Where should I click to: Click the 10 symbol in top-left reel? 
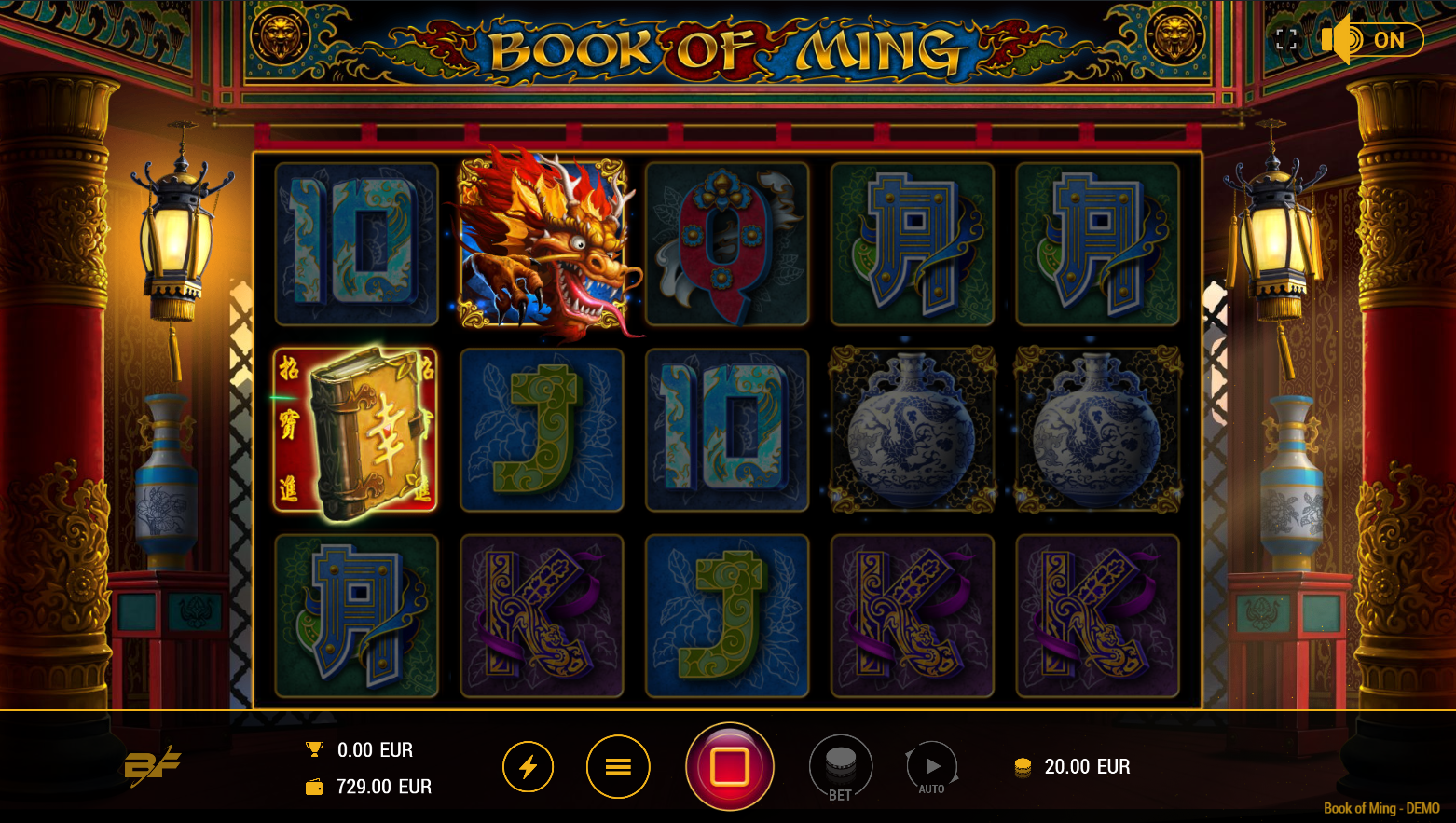pos(357,244)
